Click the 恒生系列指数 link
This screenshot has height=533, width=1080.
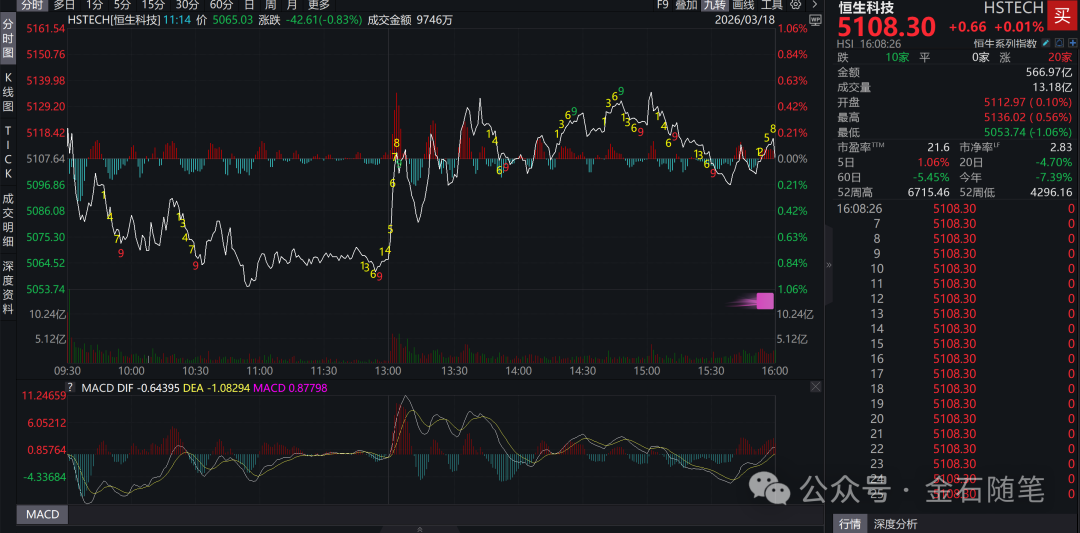(1006, 43)
